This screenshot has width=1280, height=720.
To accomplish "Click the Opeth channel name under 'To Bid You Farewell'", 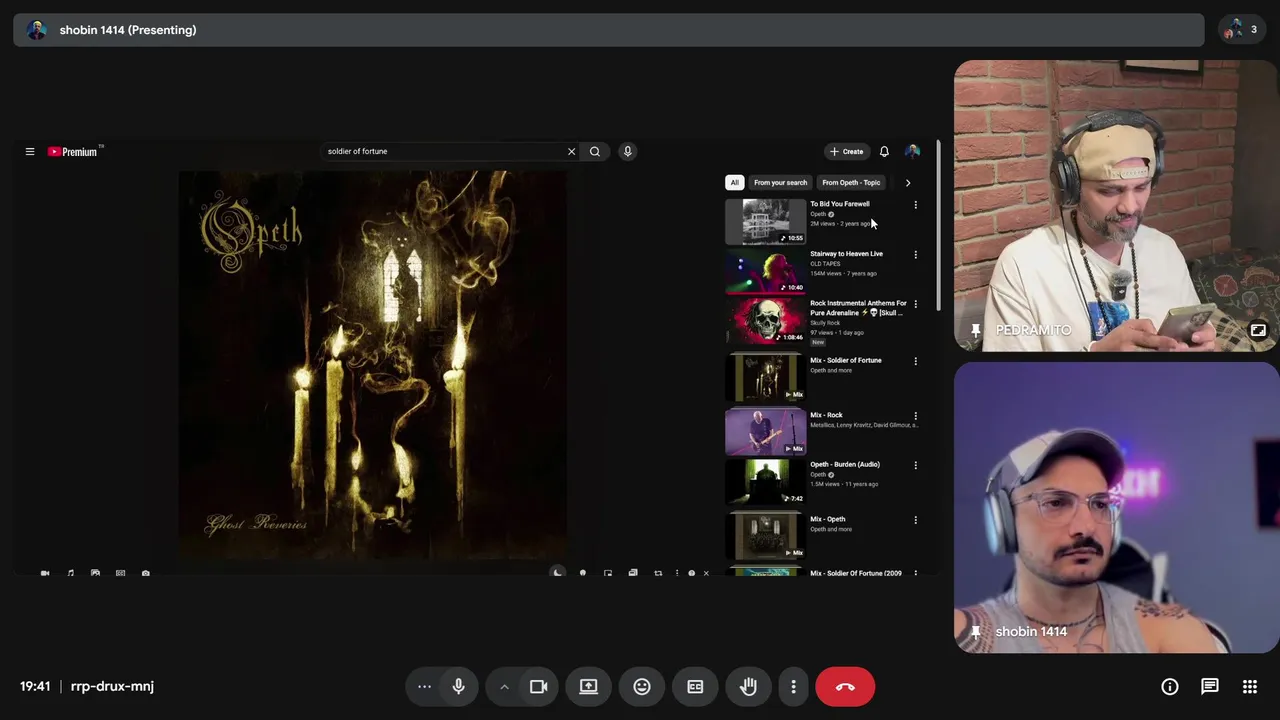I will coord(818,214).
